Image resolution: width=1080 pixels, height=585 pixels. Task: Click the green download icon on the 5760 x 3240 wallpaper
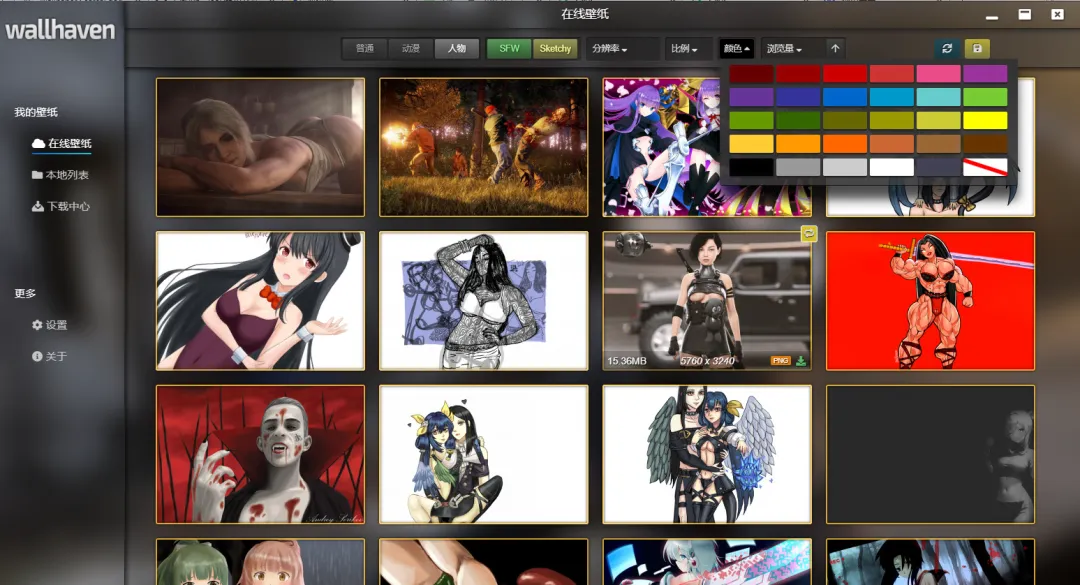[x=801, y=360]
